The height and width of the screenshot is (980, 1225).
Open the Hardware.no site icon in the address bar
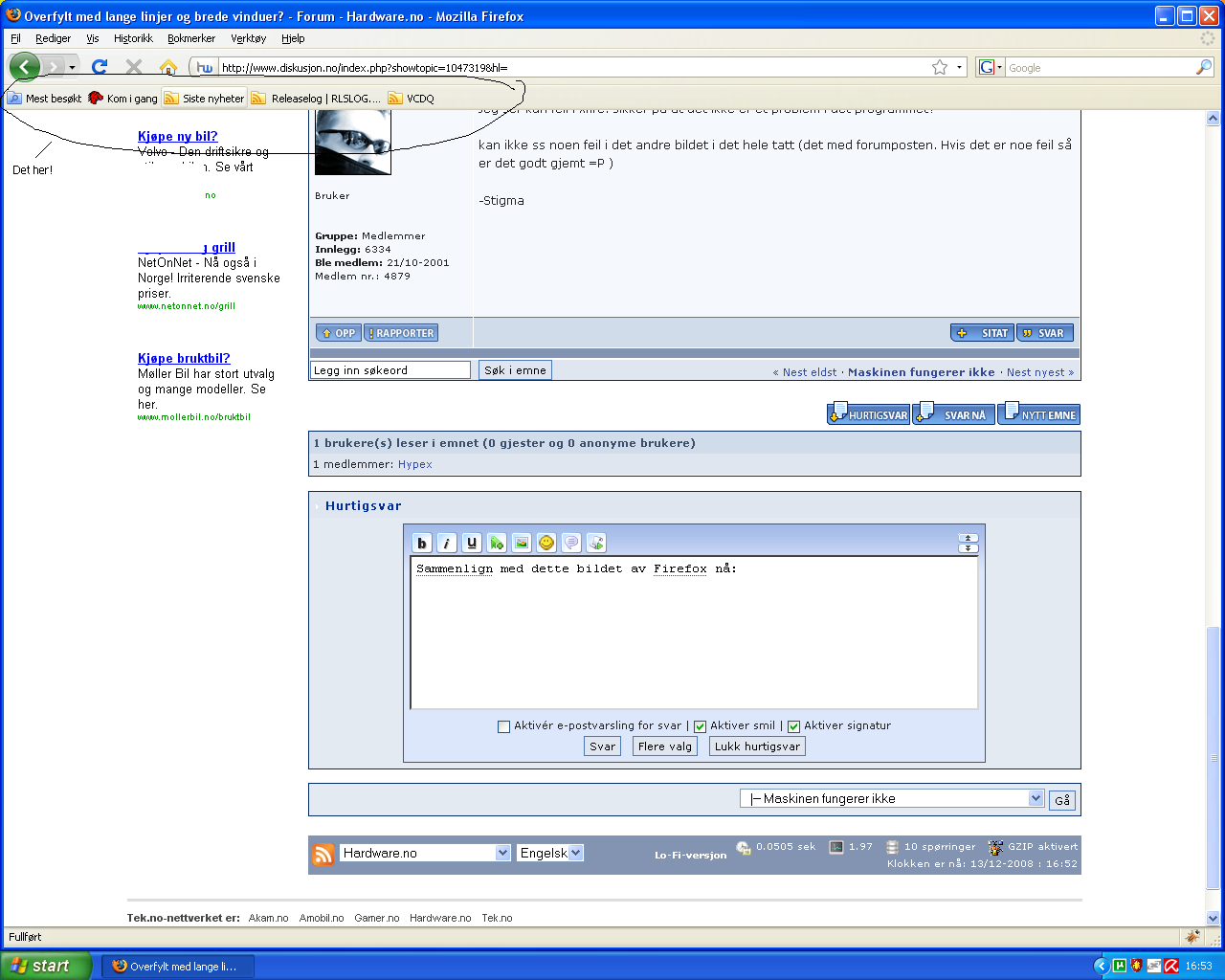click(x=205, y=67)
